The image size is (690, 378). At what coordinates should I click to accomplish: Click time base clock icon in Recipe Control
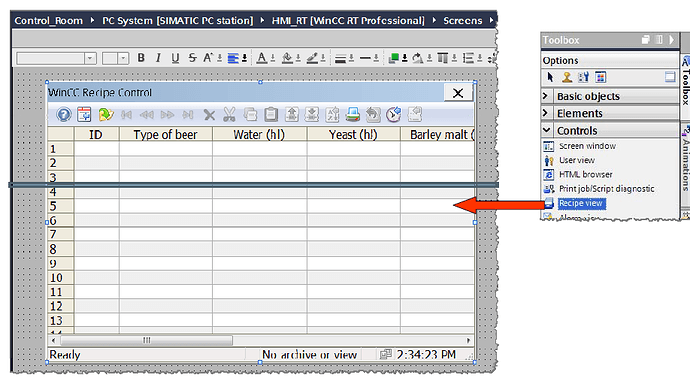pos(394,115)
